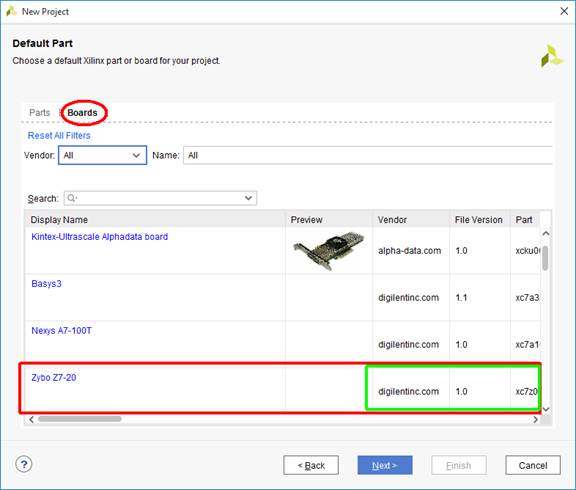Click the xc7z0 part cell
Image resolution: width=576 pixels, height=490 pixels.
coord(526,392)
